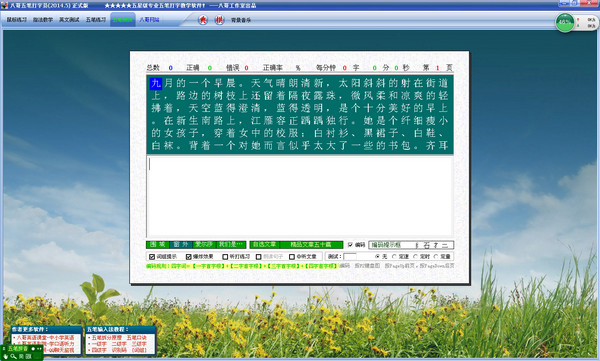Click the white dot icon on IME bar
The width and height of the screenshot is (600, 361).
pos(33,349)
